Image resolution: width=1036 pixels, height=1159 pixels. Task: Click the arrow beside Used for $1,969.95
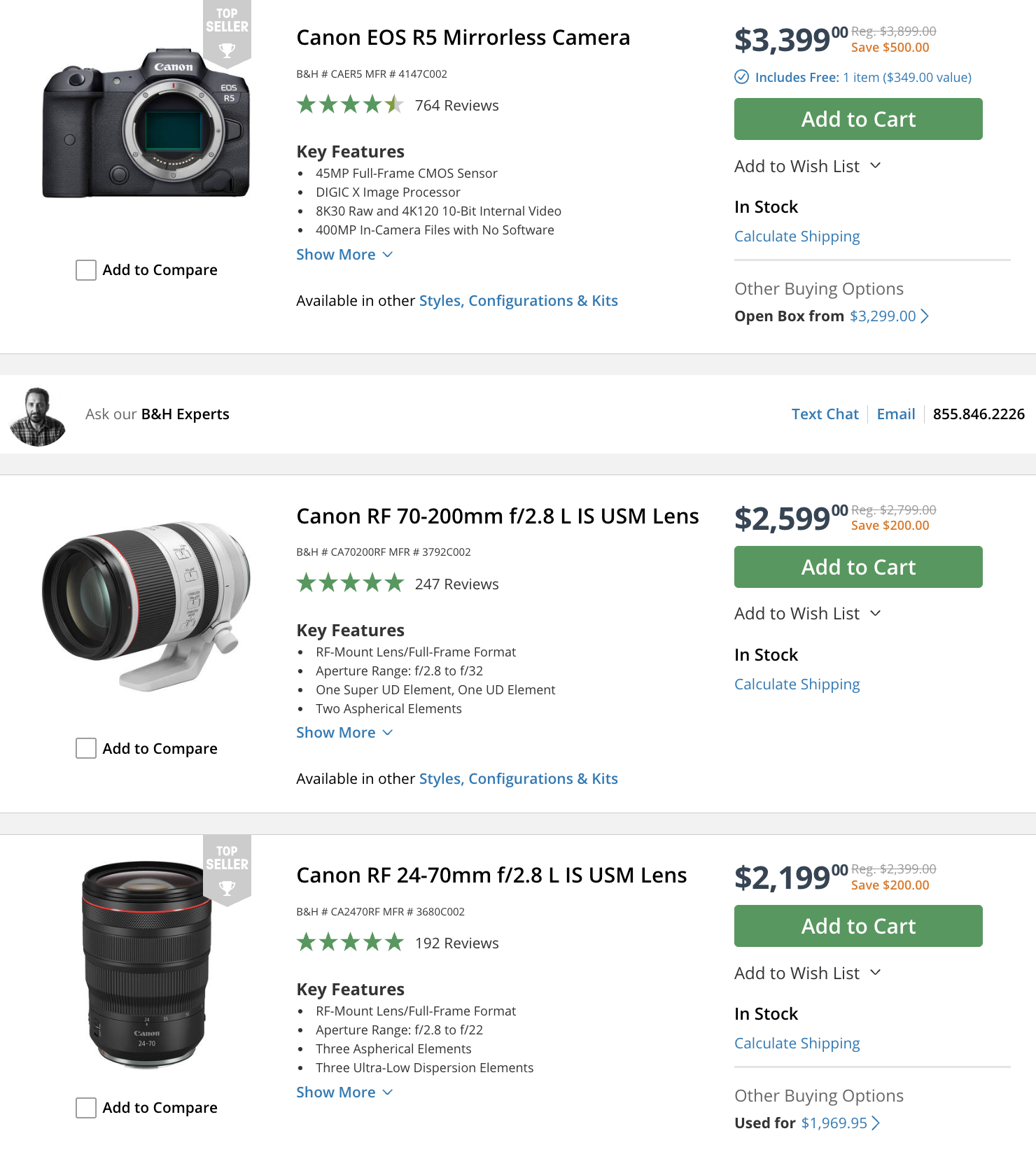pos(876,1123)
